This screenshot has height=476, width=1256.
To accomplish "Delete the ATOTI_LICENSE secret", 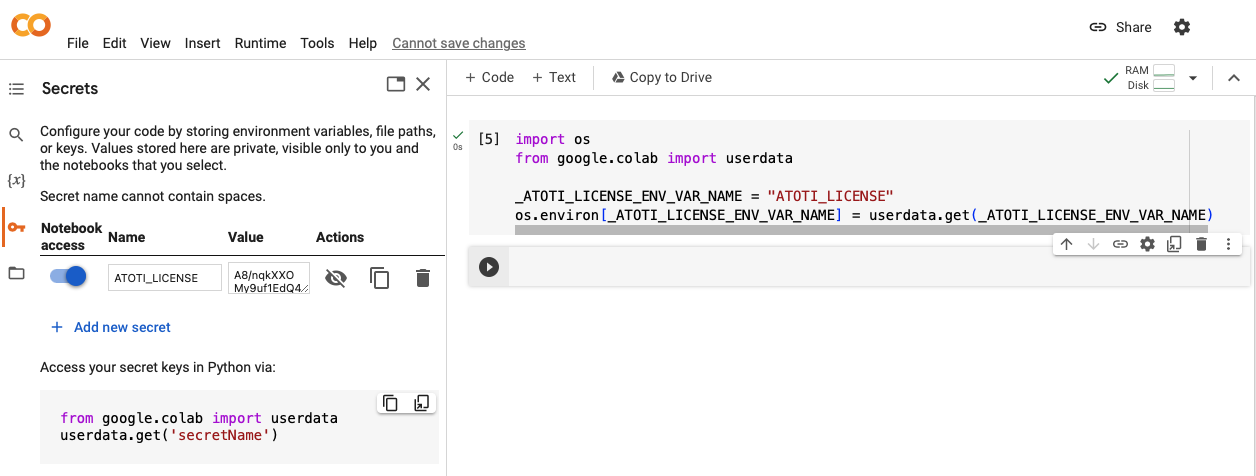I will (423, 278).
